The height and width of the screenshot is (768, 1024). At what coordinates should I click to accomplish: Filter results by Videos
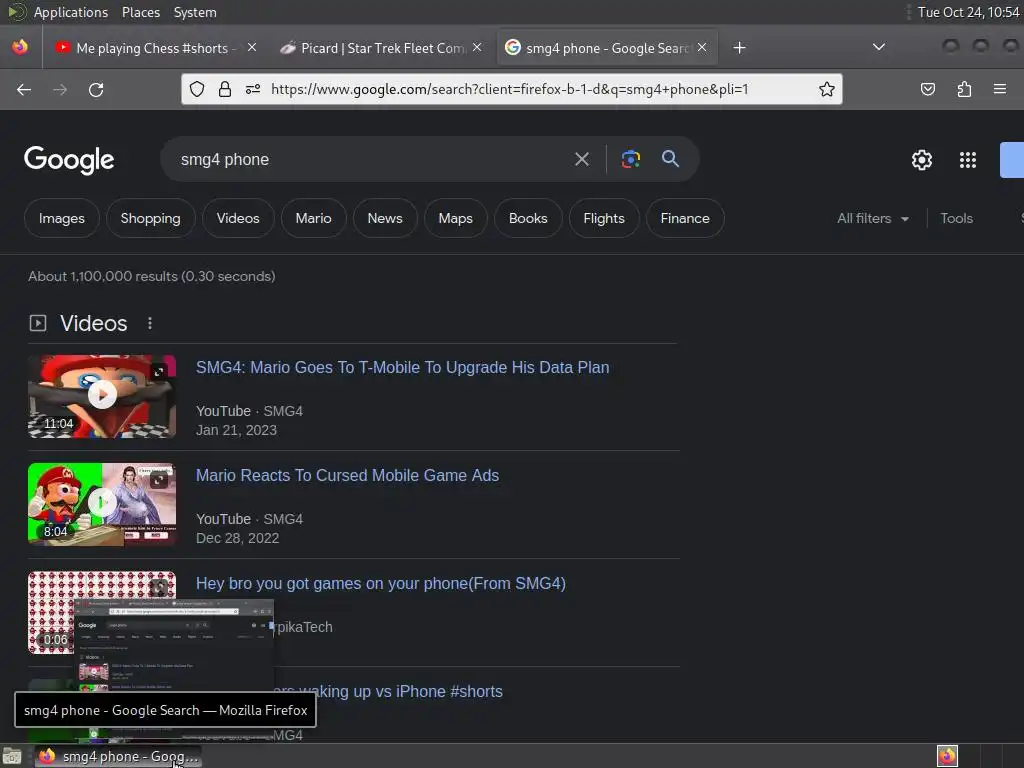click(238, 218)
